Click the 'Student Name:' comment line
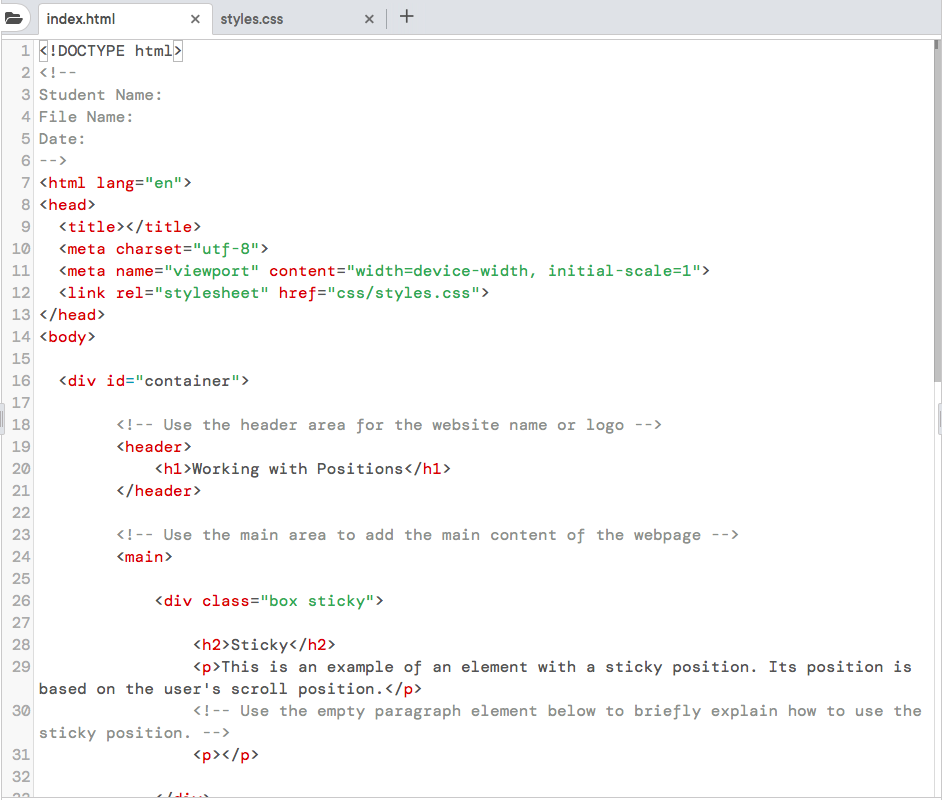The width and height of the screenshot is (942, 800). [x=100, y=95]
